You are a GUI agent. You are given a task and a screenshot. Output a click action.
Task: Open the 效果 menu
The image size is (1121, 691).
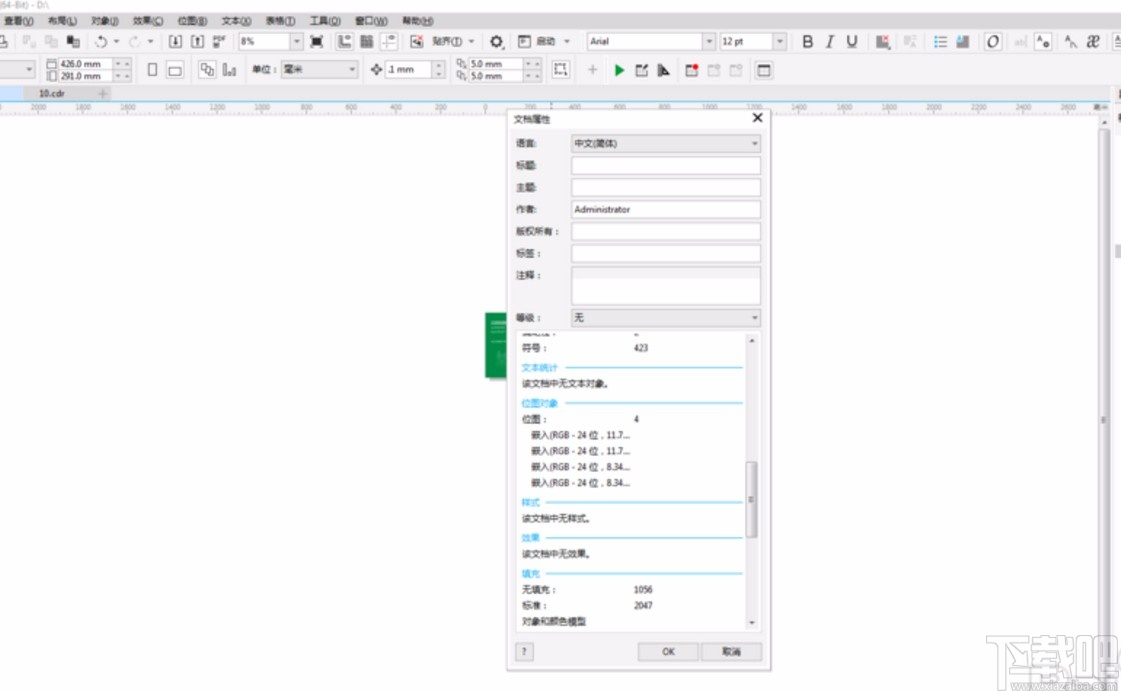(148, 20)
